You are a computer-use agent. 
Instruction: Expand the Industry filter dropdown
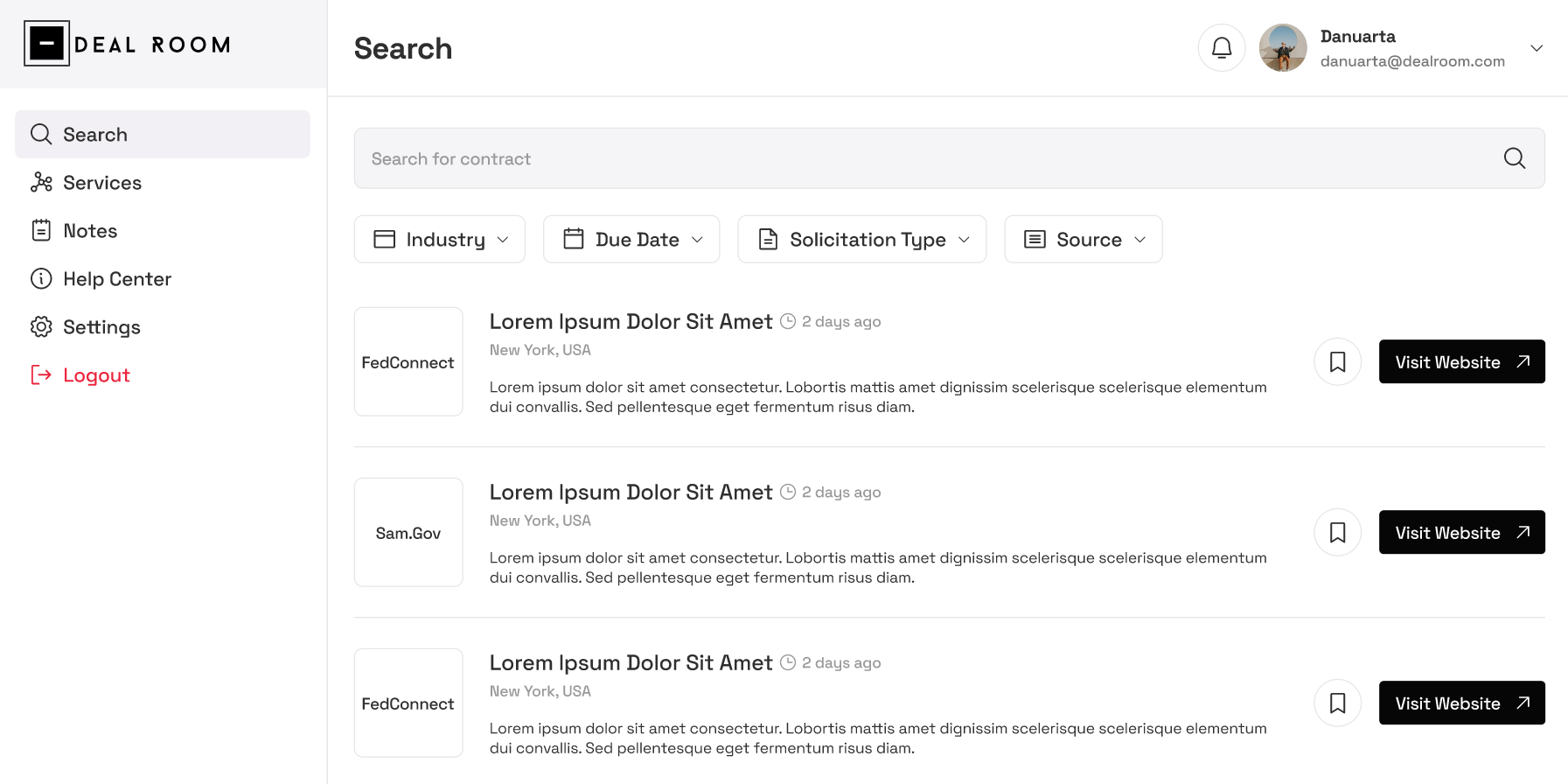coord(439,239)
